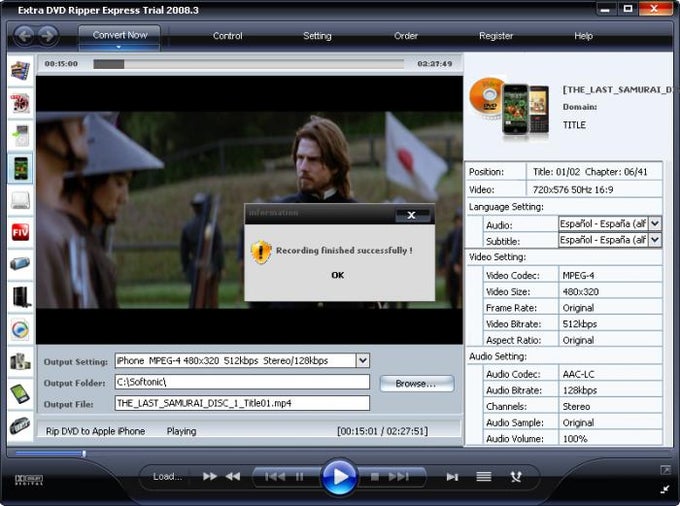Stop the video playback
Image resolution: width=680 pixels, height=506 pixels.
pos(375,477)
